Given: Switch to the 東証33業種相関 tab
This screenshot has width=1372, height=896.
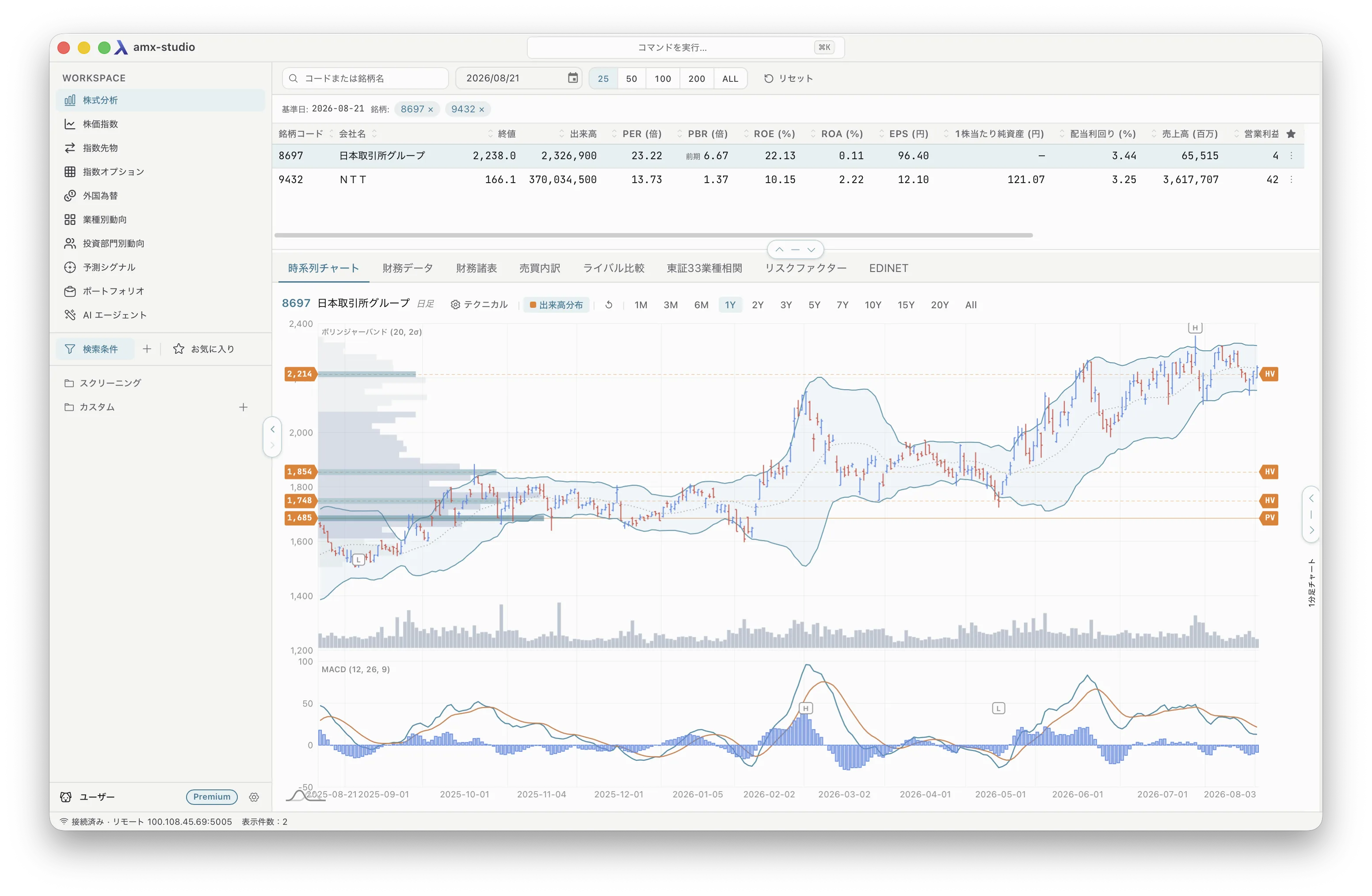Looking at the screenshot, I should (x=705, y=268).
